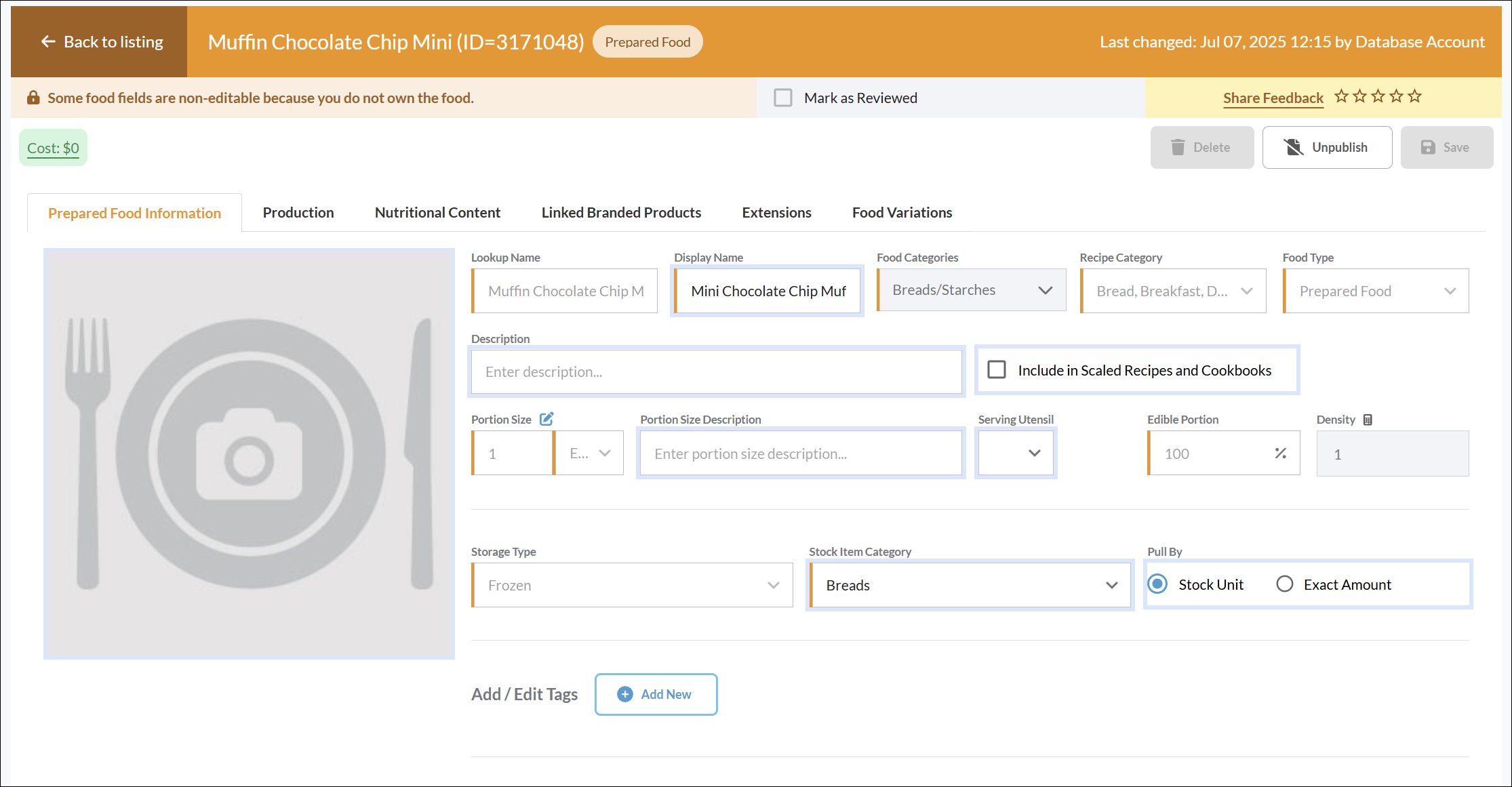Rate with the fifth feedback star
This screenshot has height=787, width=1512.
click(1414, 96)
